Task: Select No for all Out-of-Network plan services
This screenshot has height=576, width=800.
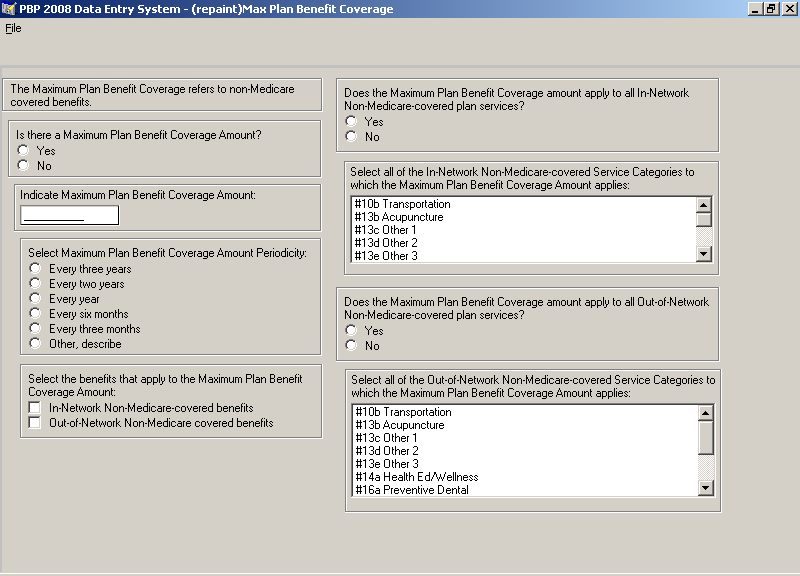Action: click(351, 345)
